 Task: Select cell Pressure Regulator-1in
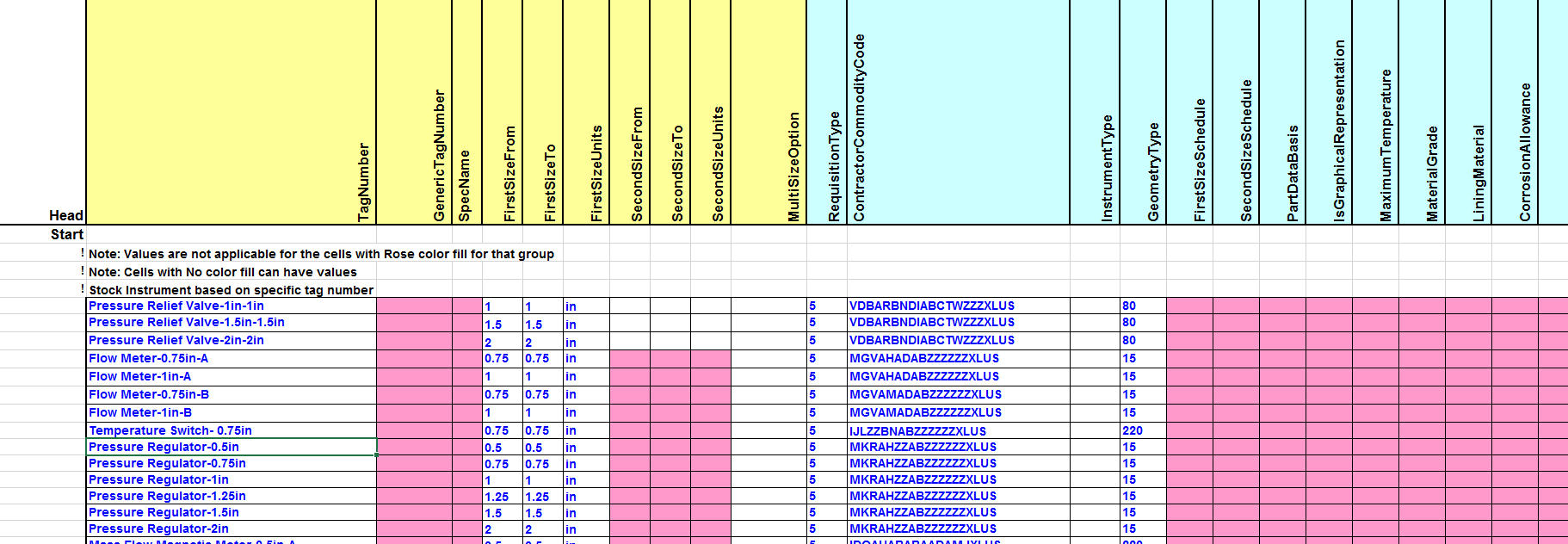coord(231,479)
